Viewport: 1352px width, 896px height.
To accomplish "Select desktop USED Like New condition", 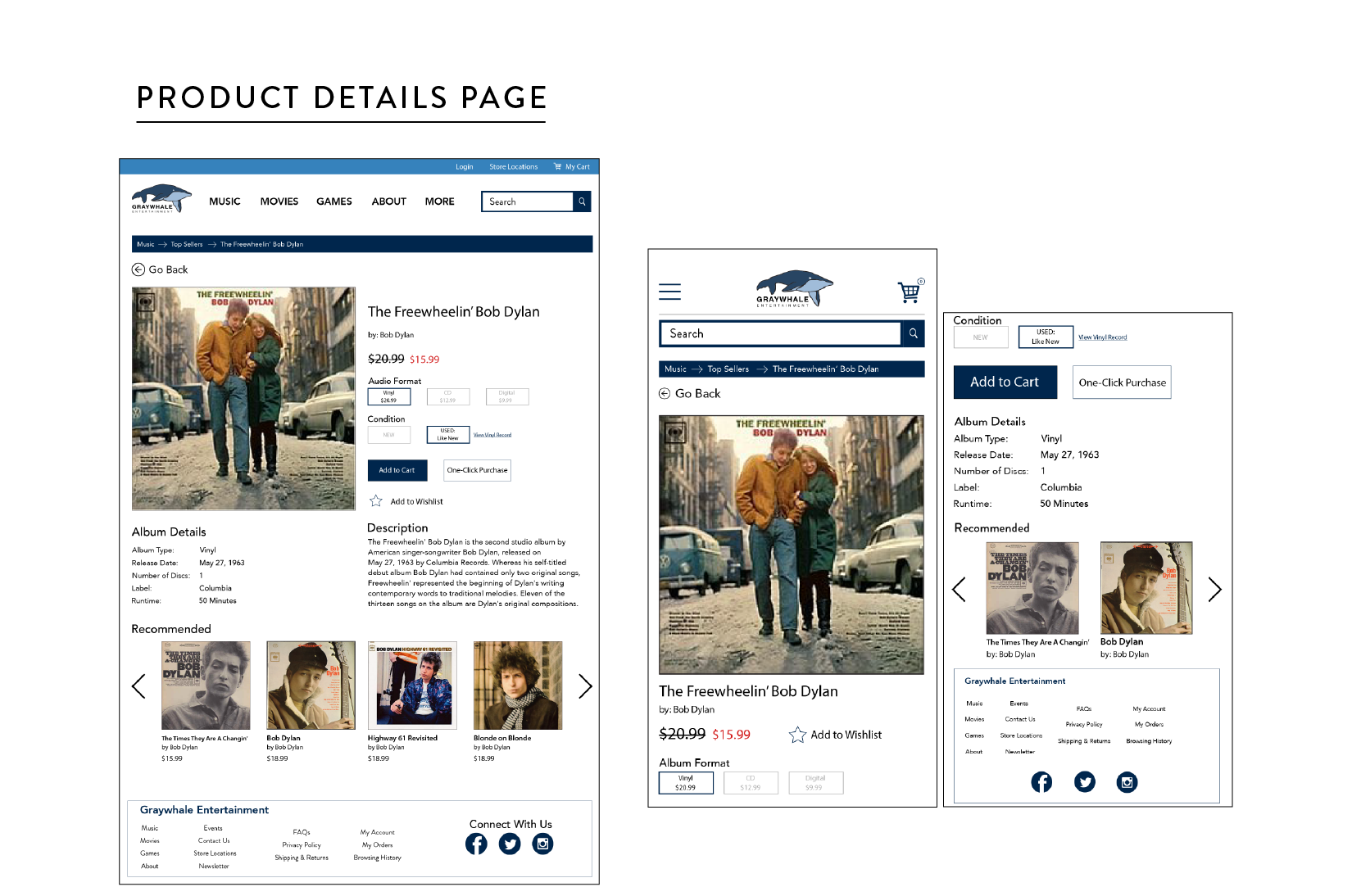I will (x=448, y=435).
